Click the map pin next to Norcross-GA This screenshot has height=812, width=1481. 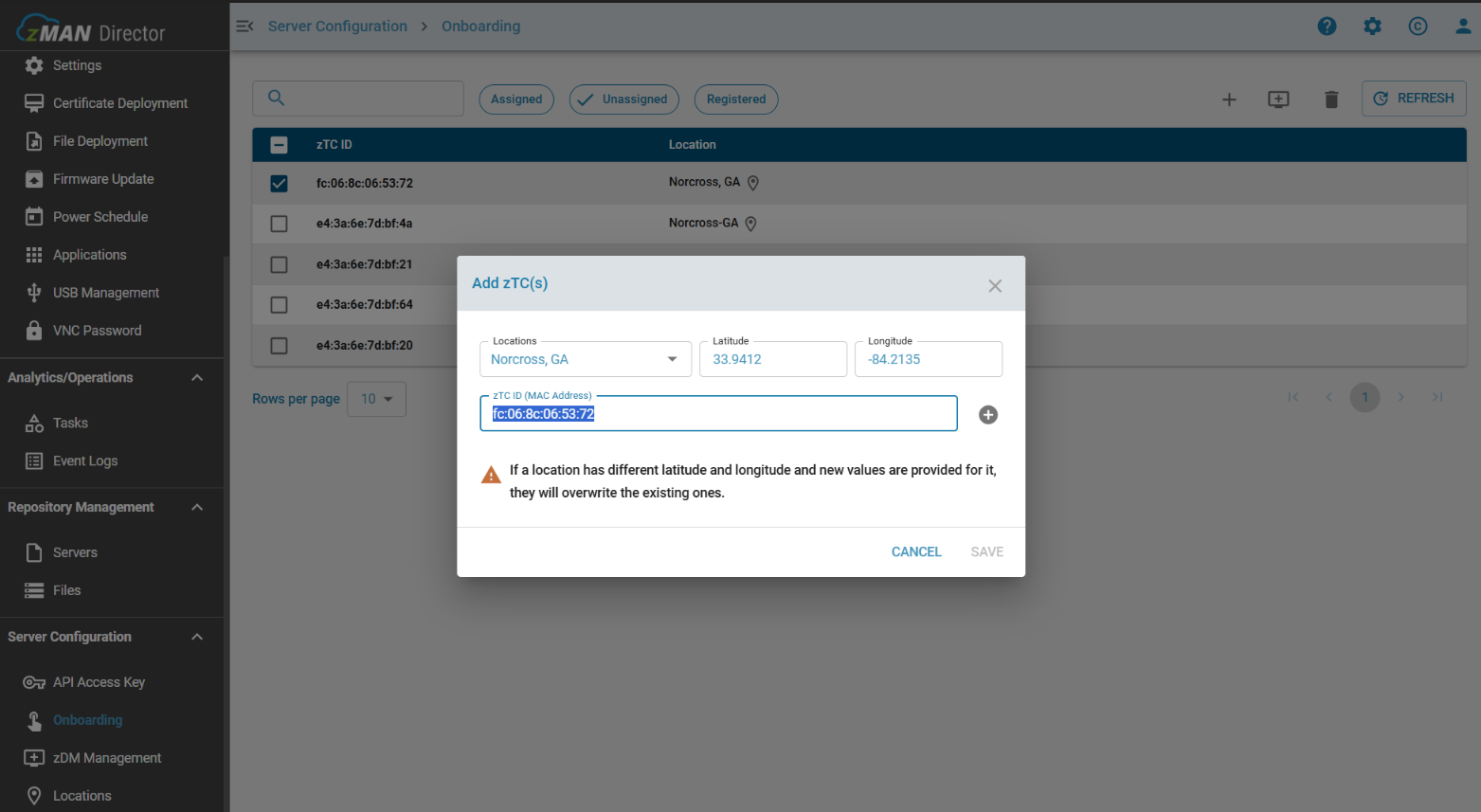click(x=750, y=225)
